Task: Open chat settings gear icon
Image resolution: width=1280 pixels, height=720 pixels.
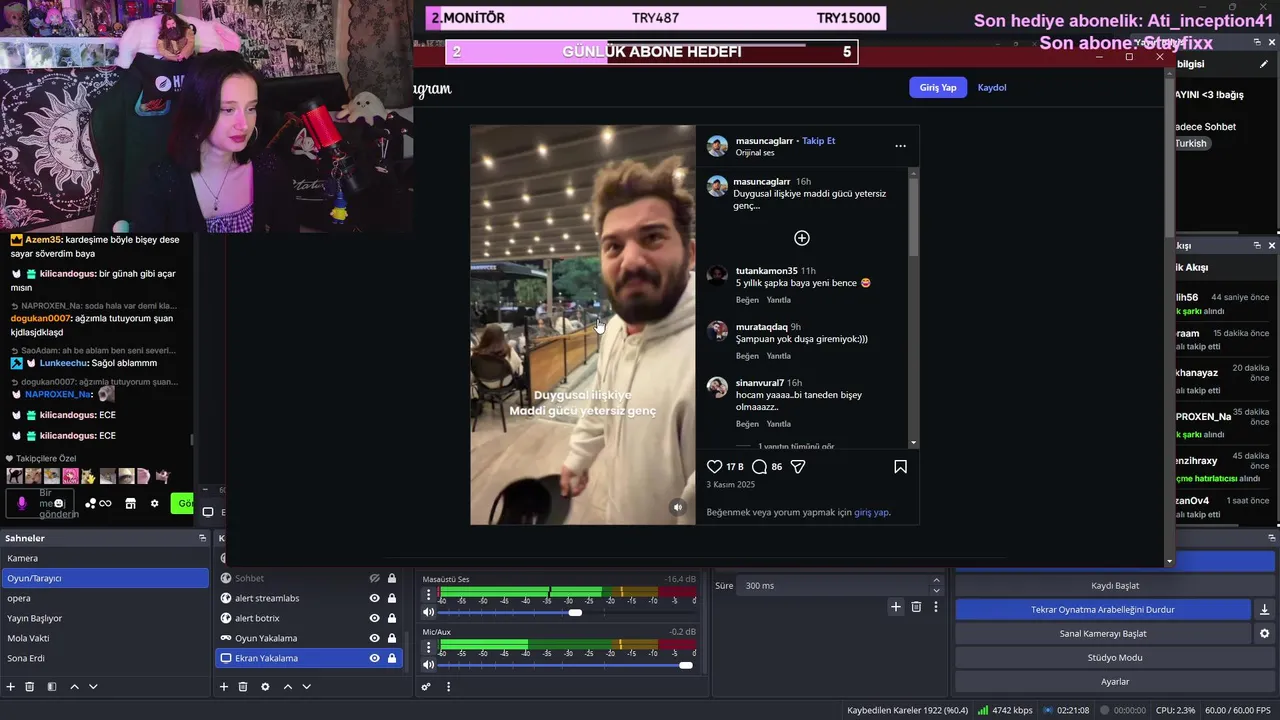Action: pyautogui.click(x=154, y=503)
